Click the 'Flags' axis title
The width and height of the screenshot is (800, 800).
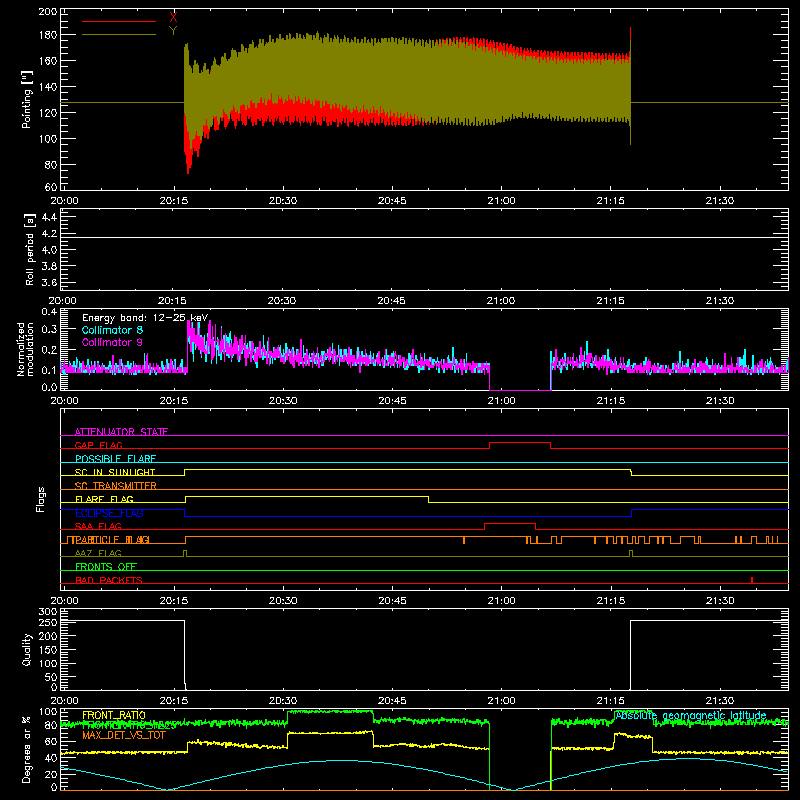(41, 499)
